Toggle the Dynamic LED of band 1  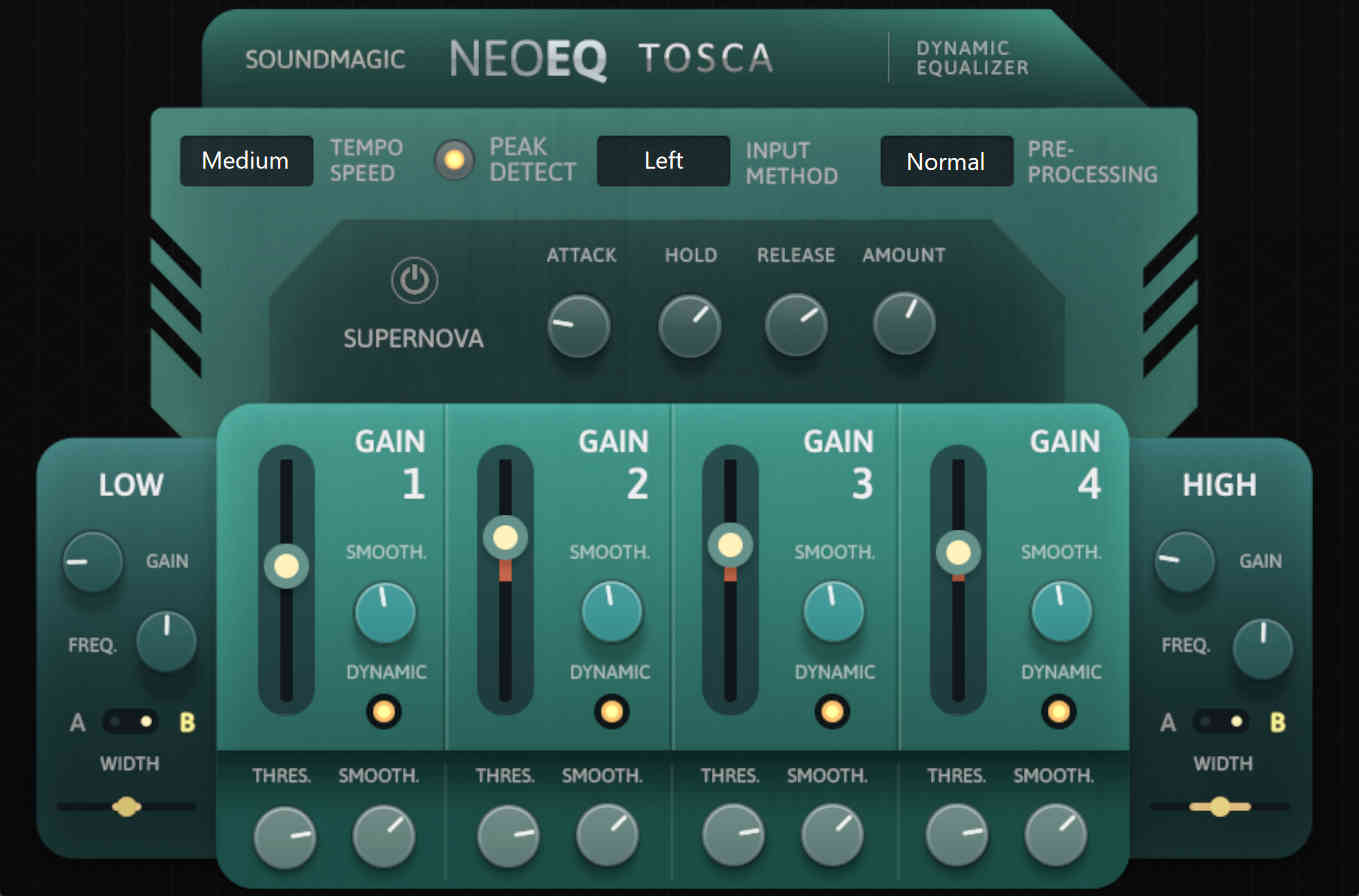(x=384, y=712)
